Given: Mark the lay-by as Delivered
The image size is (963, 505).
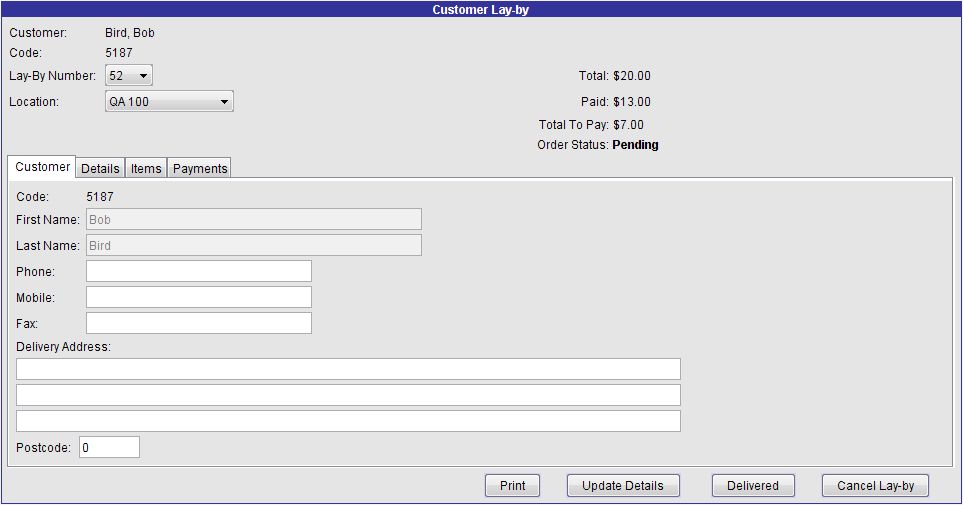Looking at the screenshot, I should pyautogui.click(x=752, y=486).
